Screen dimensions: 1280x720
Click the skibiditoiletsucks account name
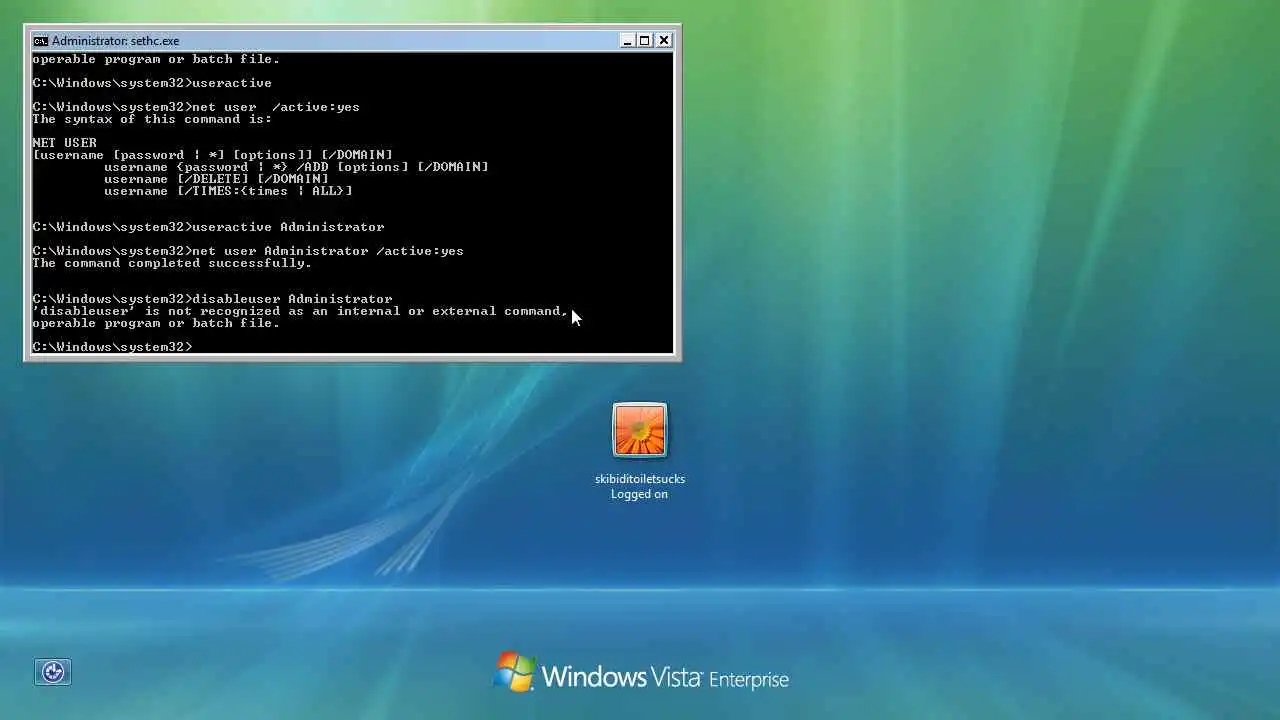click(640, 479)
